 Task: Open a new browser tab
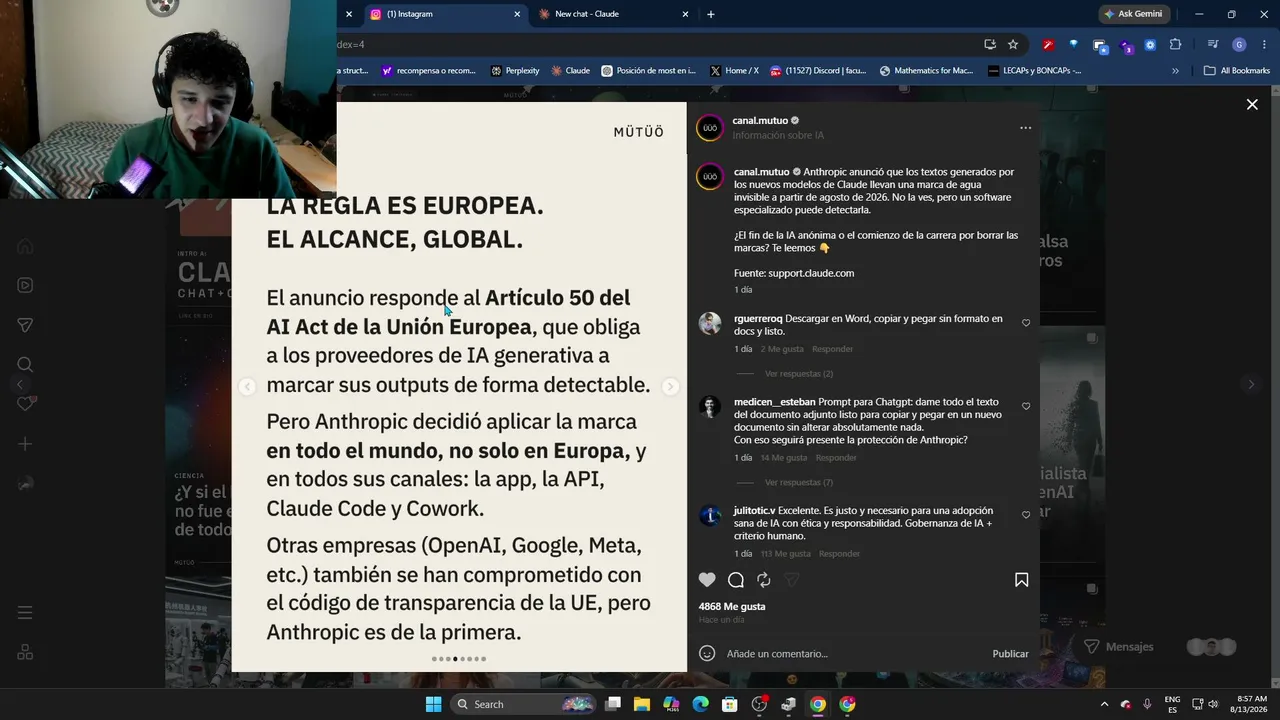[711, 14]
